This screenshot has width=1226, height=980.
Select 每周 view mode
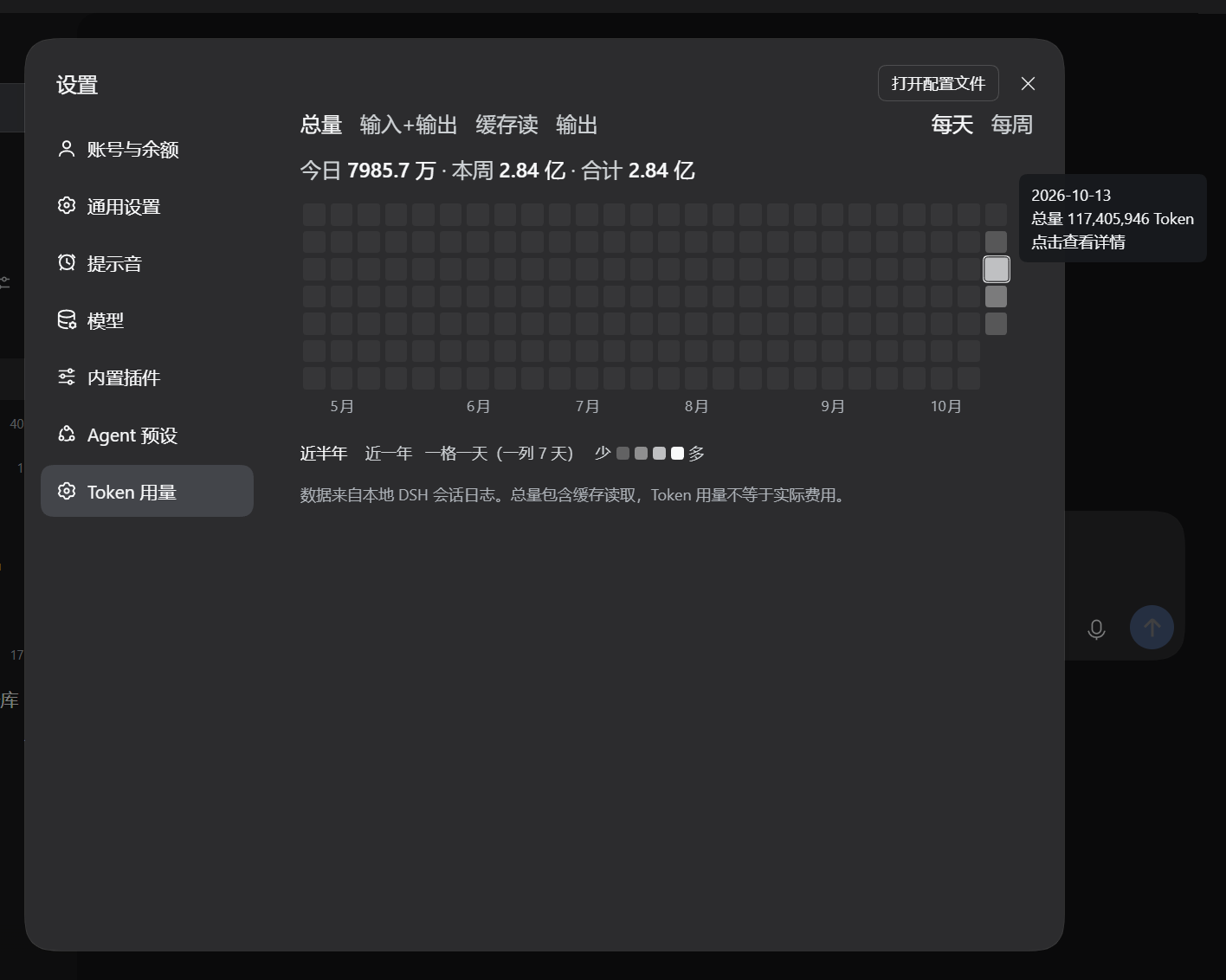1012,125
